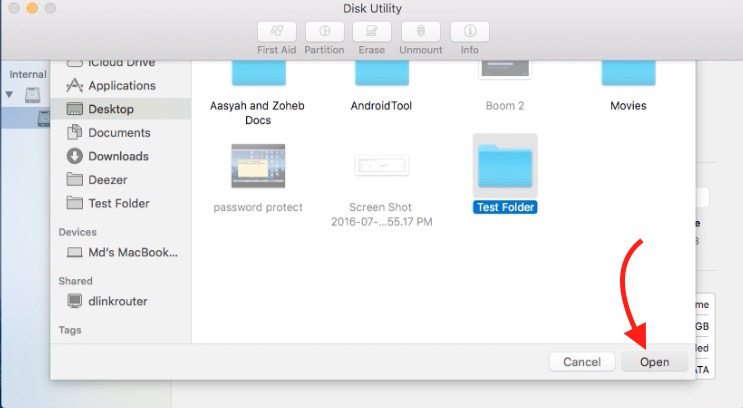The image size is (743, 408).
Task: Collapse the Internal disk disclosure triangle
Action: pyautogui.click(x=10, y=95)
